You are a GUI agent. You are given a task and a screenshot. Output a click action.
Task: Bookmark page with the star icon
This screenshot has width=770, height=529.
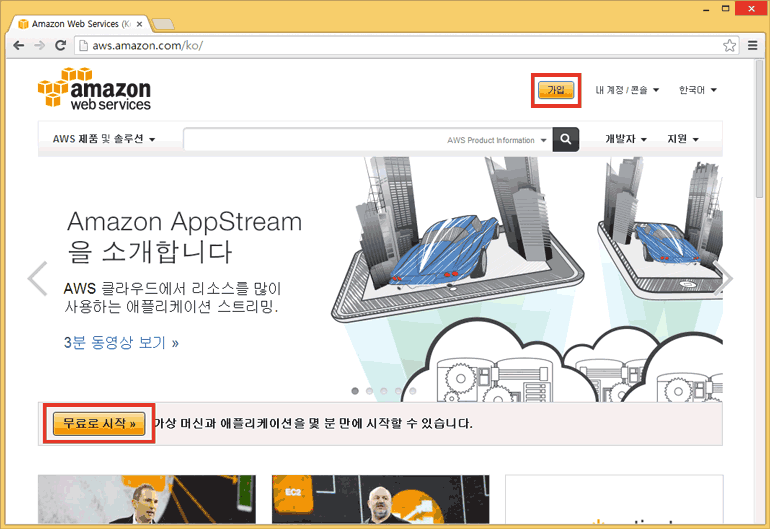click(x=731, y=46)
